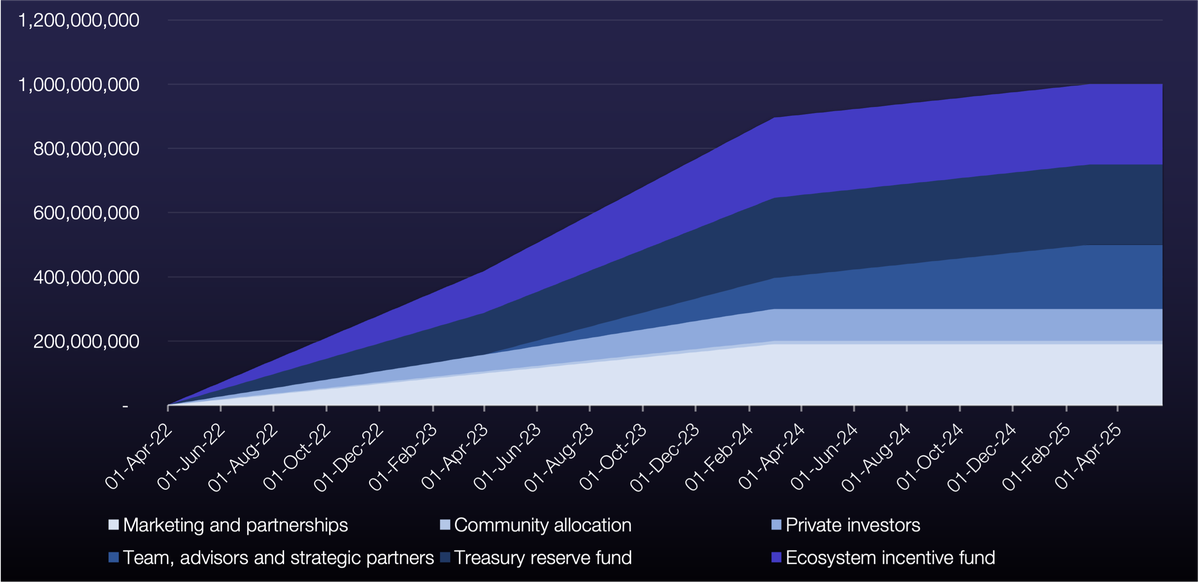Image resolution: width=1200 pixels, height=584 pixels.
Task: Click the Ecosystem incentive fund legend swatch
Action: [x=776, y=558]
